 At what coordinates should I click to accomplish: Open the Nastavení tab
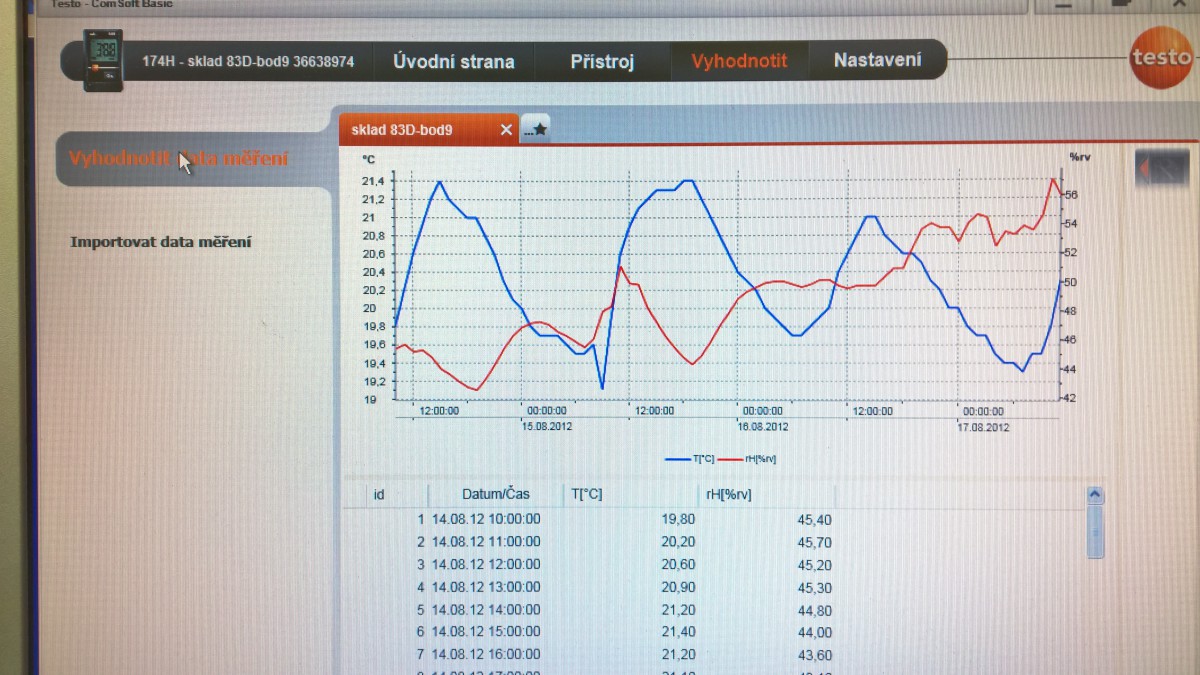[877, 60]
